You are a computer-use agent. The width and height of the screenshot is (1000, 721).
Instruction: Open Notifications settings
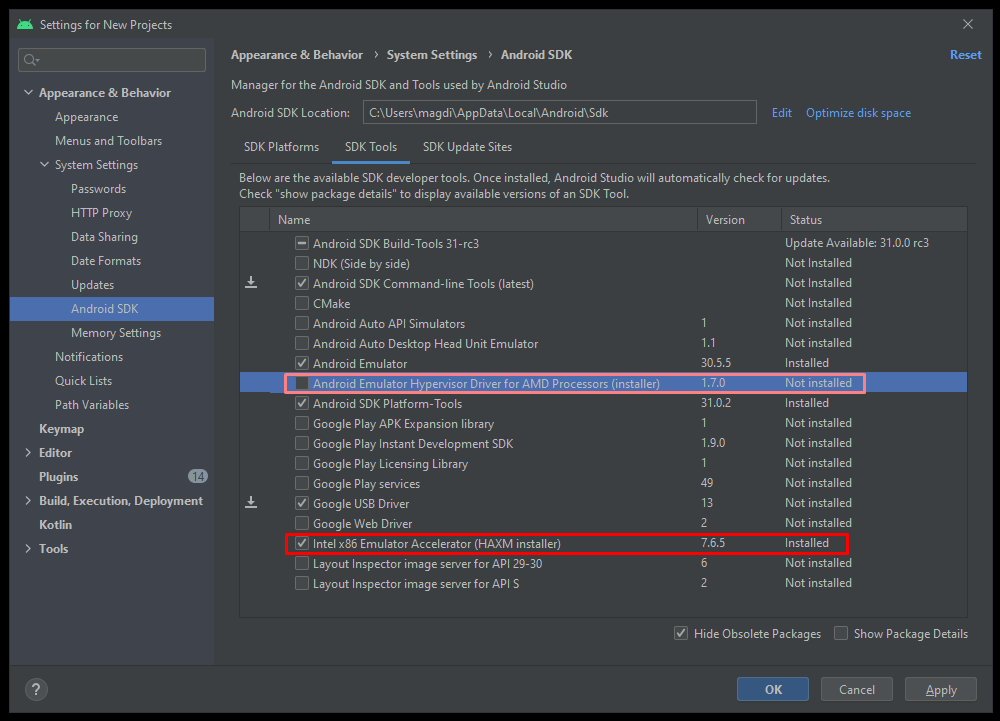pos(89,356)
